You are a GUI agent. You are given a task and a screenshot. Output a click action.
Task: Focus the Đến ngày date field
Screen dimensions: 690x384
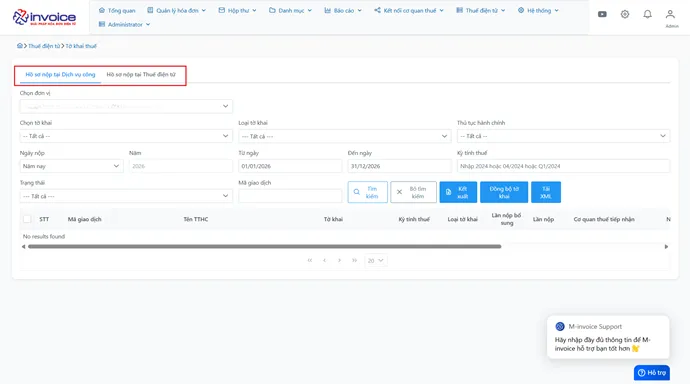point(399,166)
